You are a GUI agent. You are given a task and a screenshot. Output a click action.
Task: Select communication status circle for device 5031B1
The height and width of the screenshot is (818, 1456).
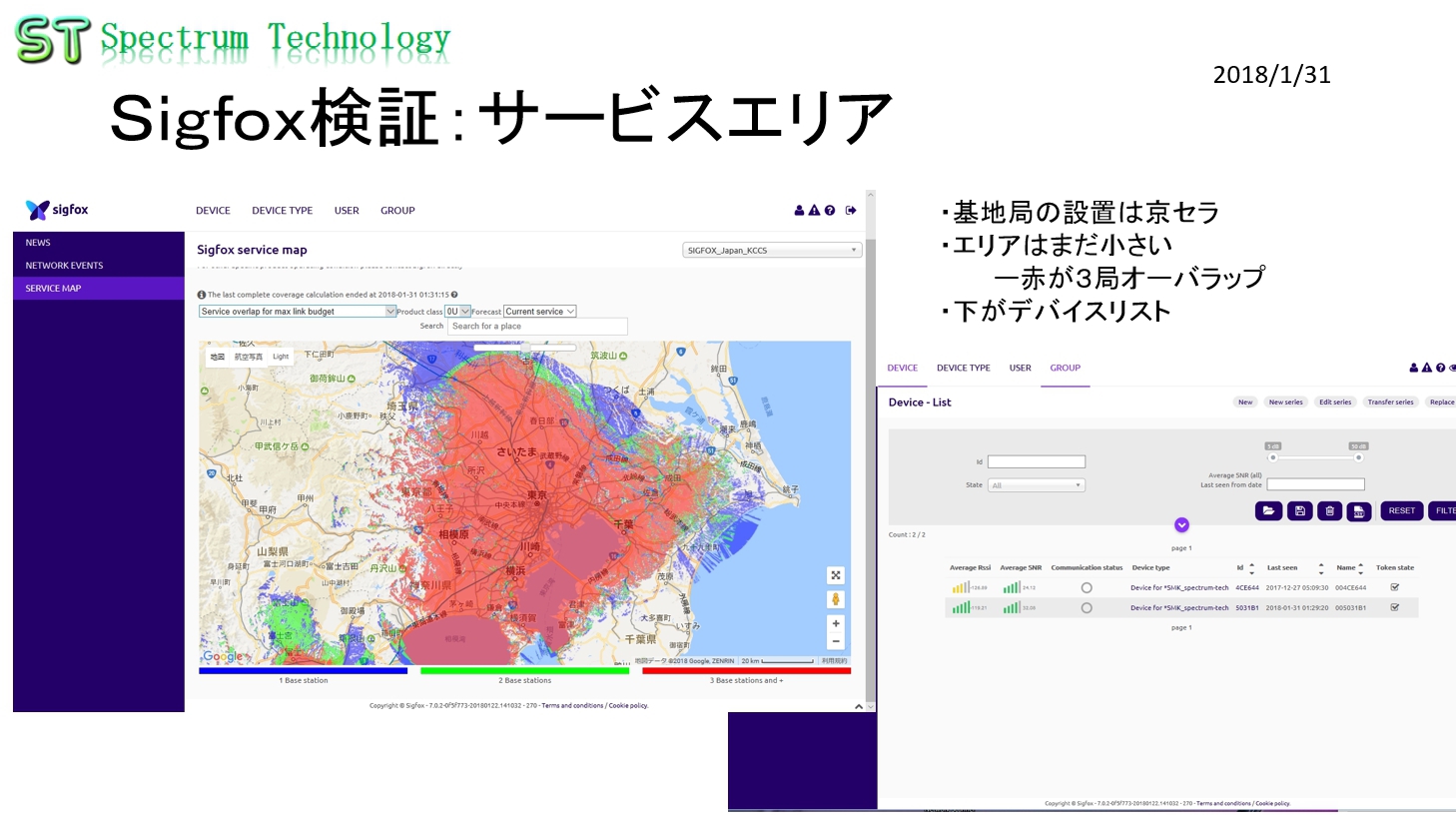point(1087,608)
